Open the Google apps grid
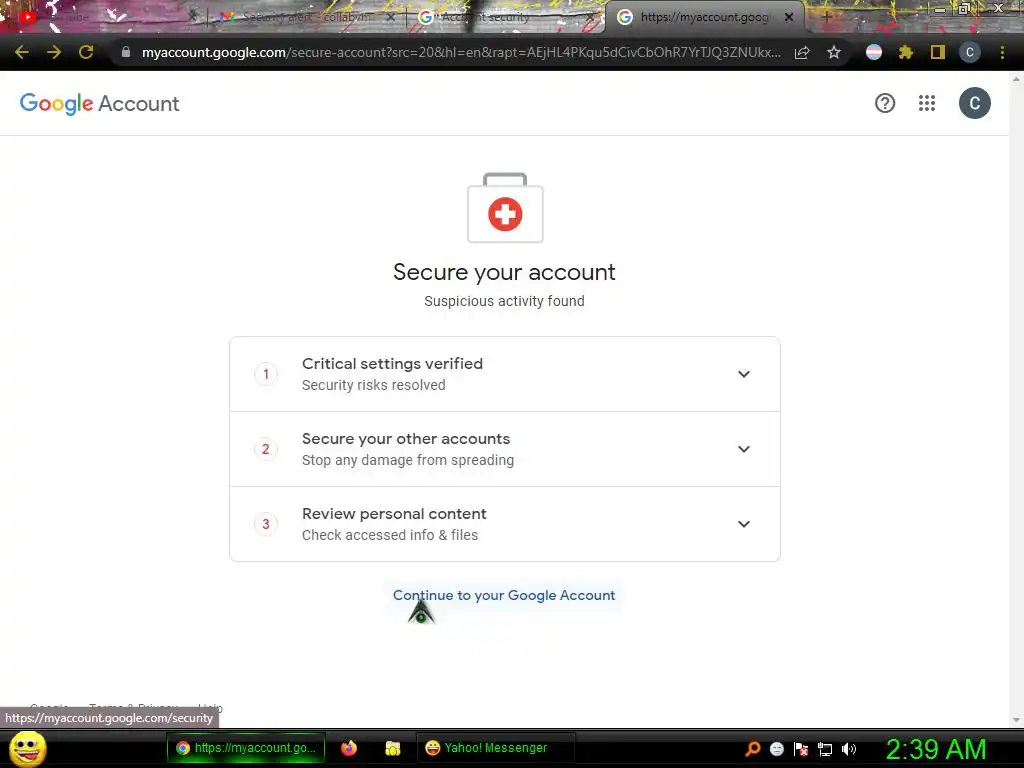Viewport: 1024px width, 768px height. [927, 103]
